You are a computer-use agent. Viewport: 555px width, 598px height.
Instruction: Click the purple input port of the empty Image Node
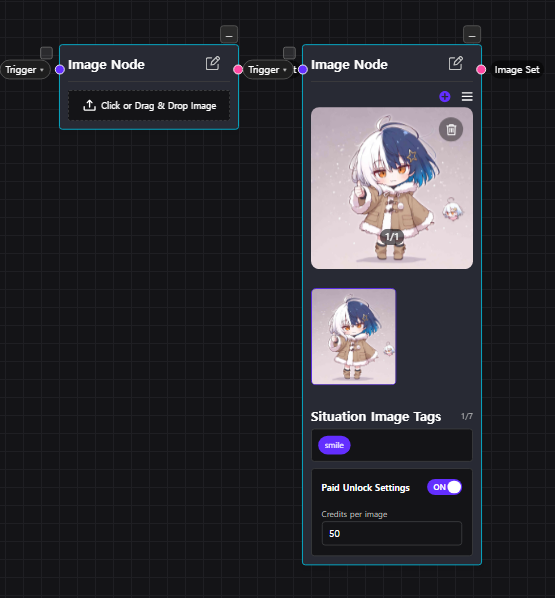(x=60, y=69)
